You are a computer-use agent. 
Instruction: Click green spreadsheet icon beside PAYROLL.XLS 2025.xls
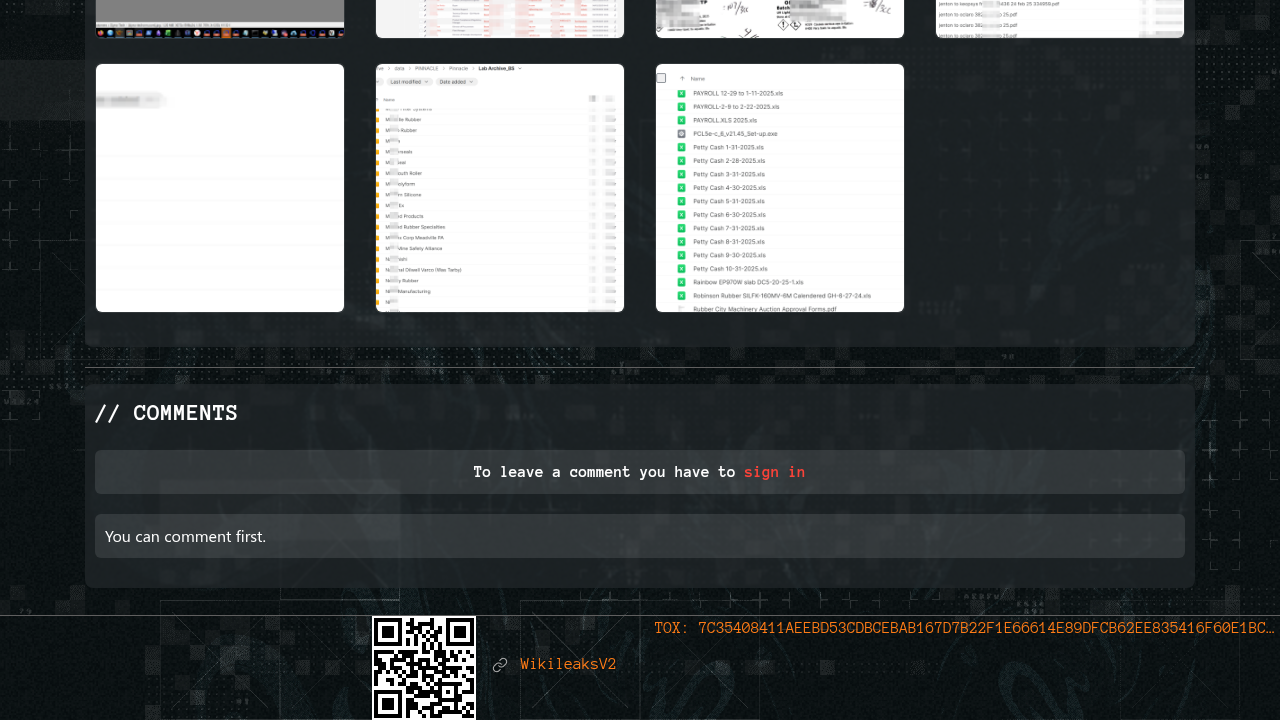pos(681,120)
